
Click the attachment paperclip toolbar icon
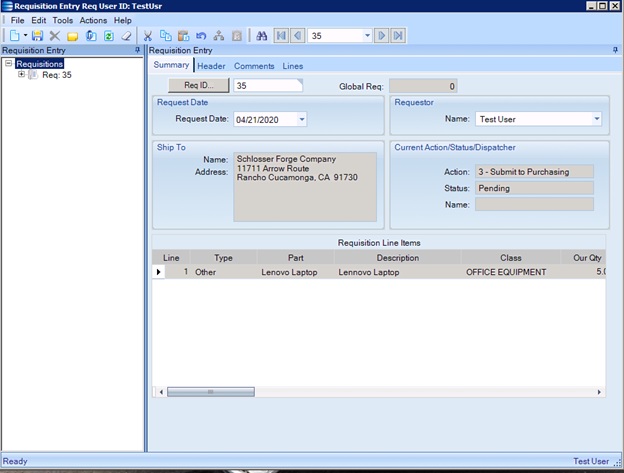pyautogui.click(x=91, y=36)
